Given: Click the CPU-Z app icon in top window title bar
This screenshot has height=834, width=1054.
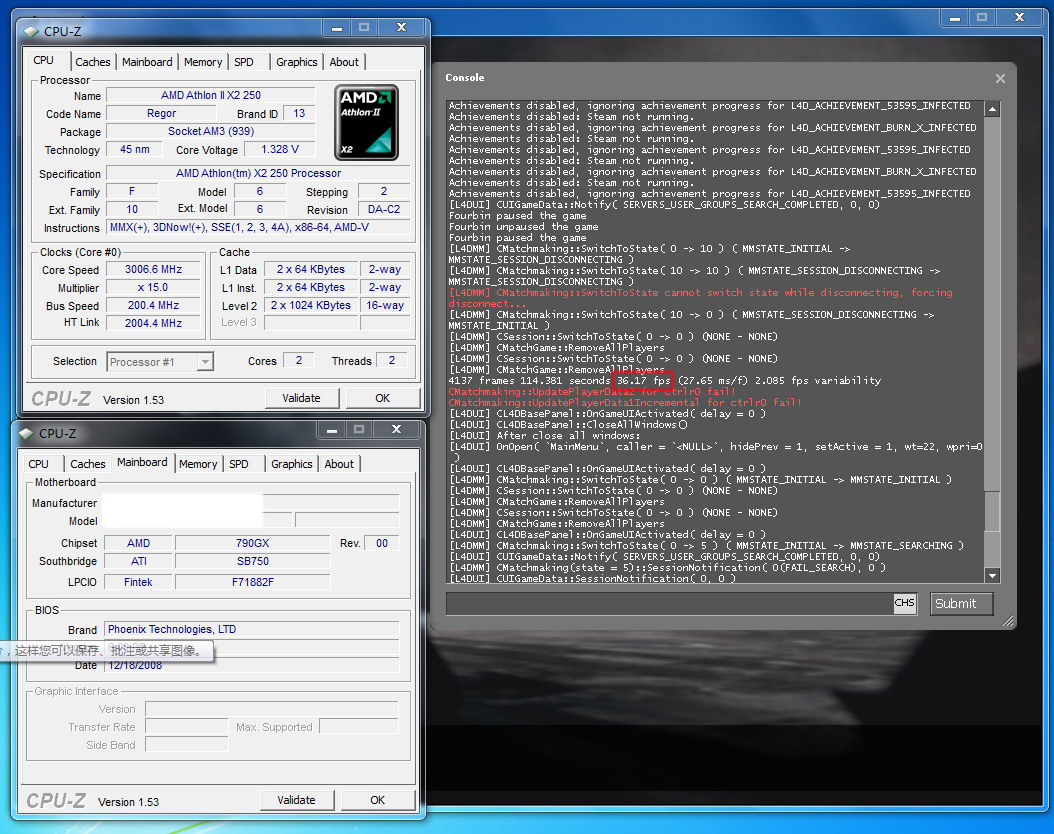Looking at the screenshot, I should (32, 31).
